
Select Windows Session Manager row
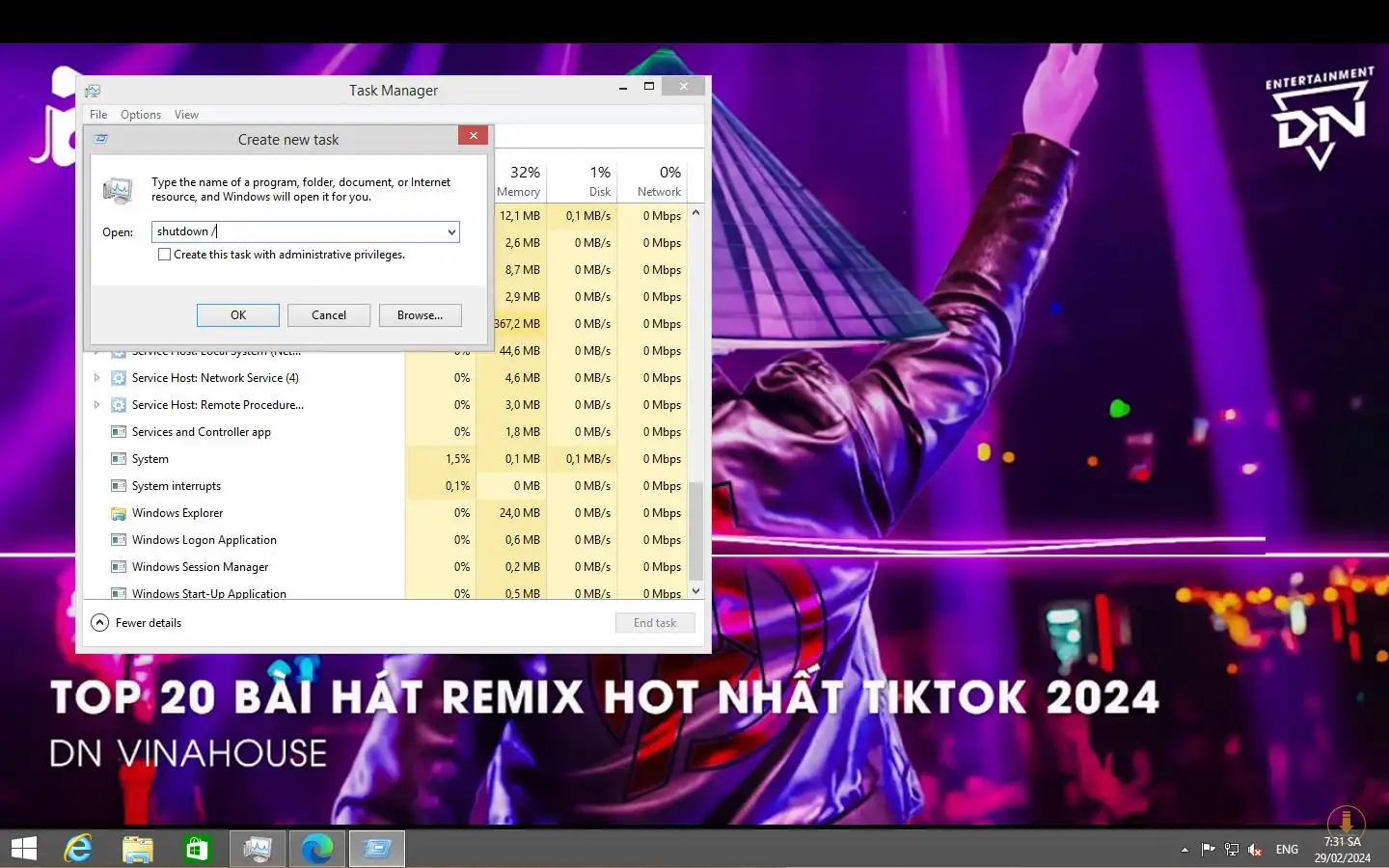point(386,567)
